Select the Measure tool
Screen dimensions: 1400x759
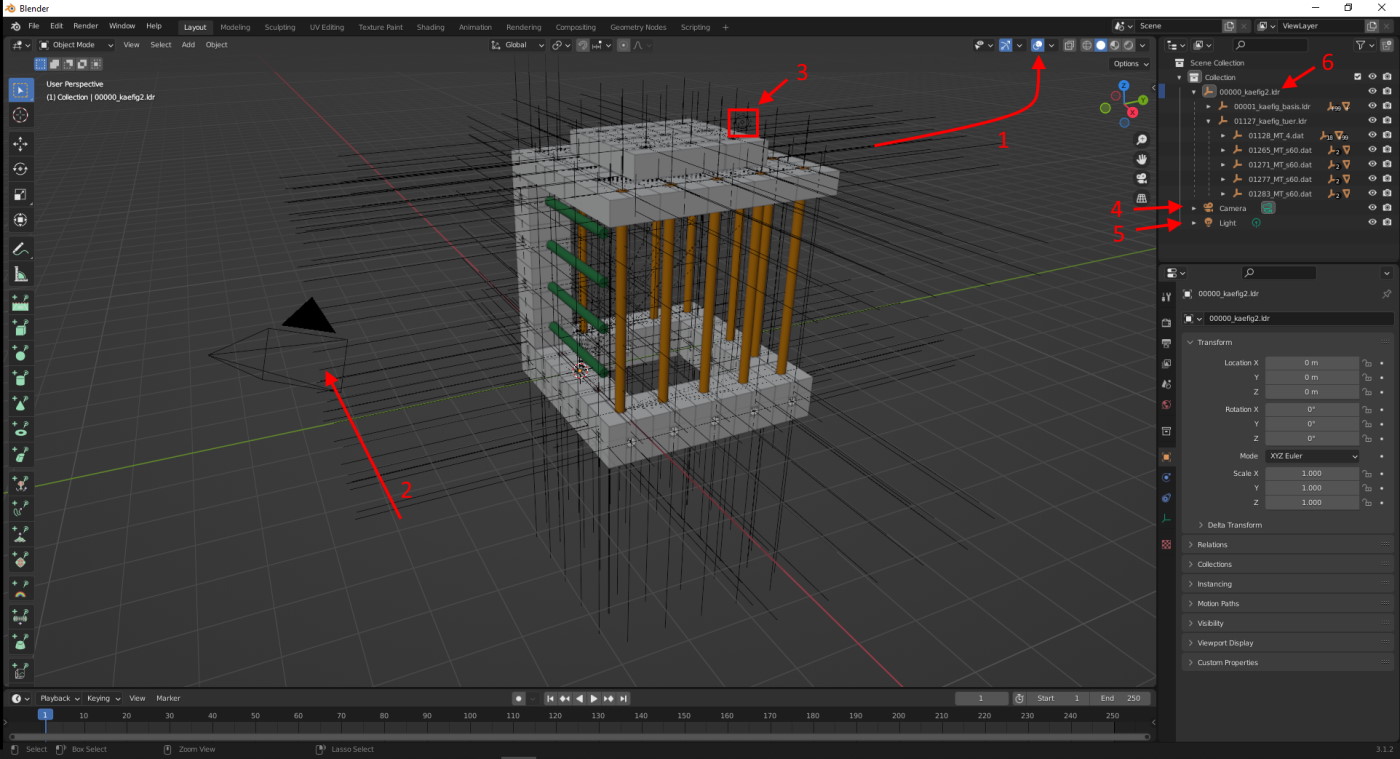pyautogui.click(x=20, y=275)
